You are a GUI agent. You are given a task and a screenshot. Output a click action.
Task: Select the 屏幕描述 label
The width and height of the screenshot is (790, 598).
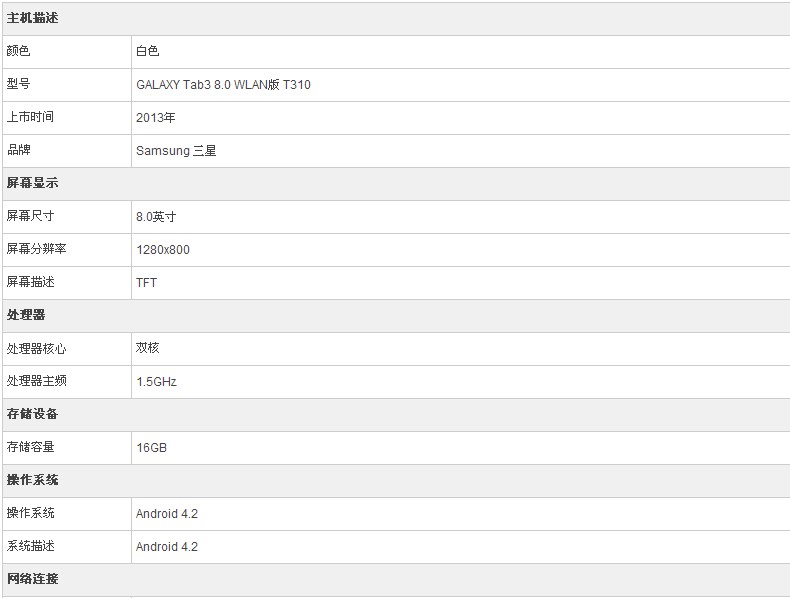pos(30,282)
